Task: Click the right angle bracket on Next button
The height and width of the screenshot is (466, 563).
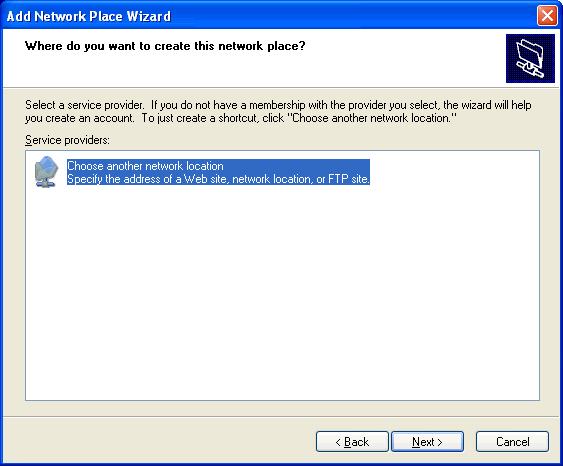Action: click(x=440, y=442)
